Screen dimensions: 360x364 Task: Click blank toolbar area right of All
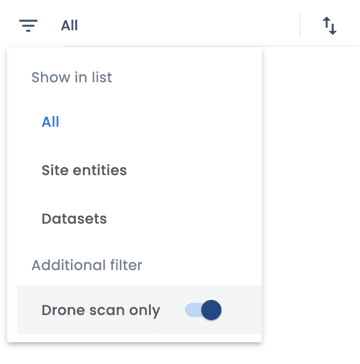pos(187,26)
